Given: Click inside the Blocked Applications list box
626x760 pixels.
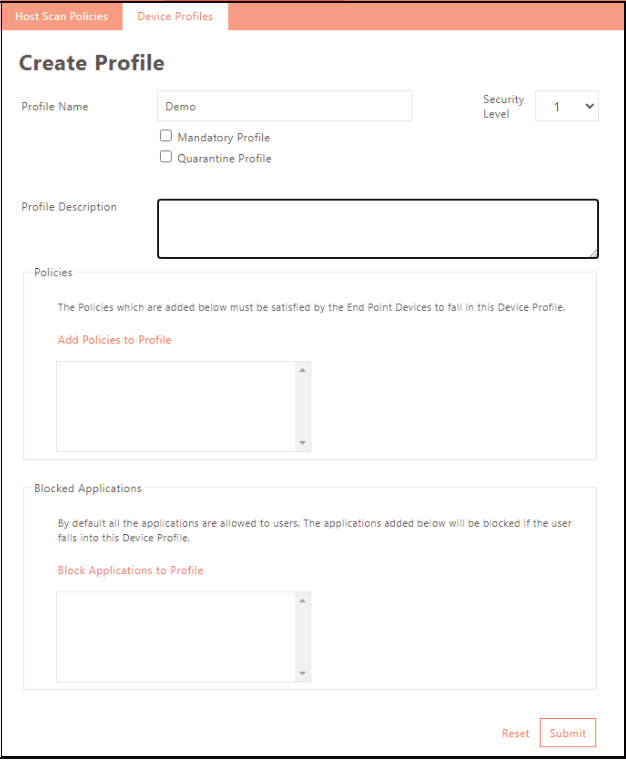Looking at the screenshot, I should 176,636.
